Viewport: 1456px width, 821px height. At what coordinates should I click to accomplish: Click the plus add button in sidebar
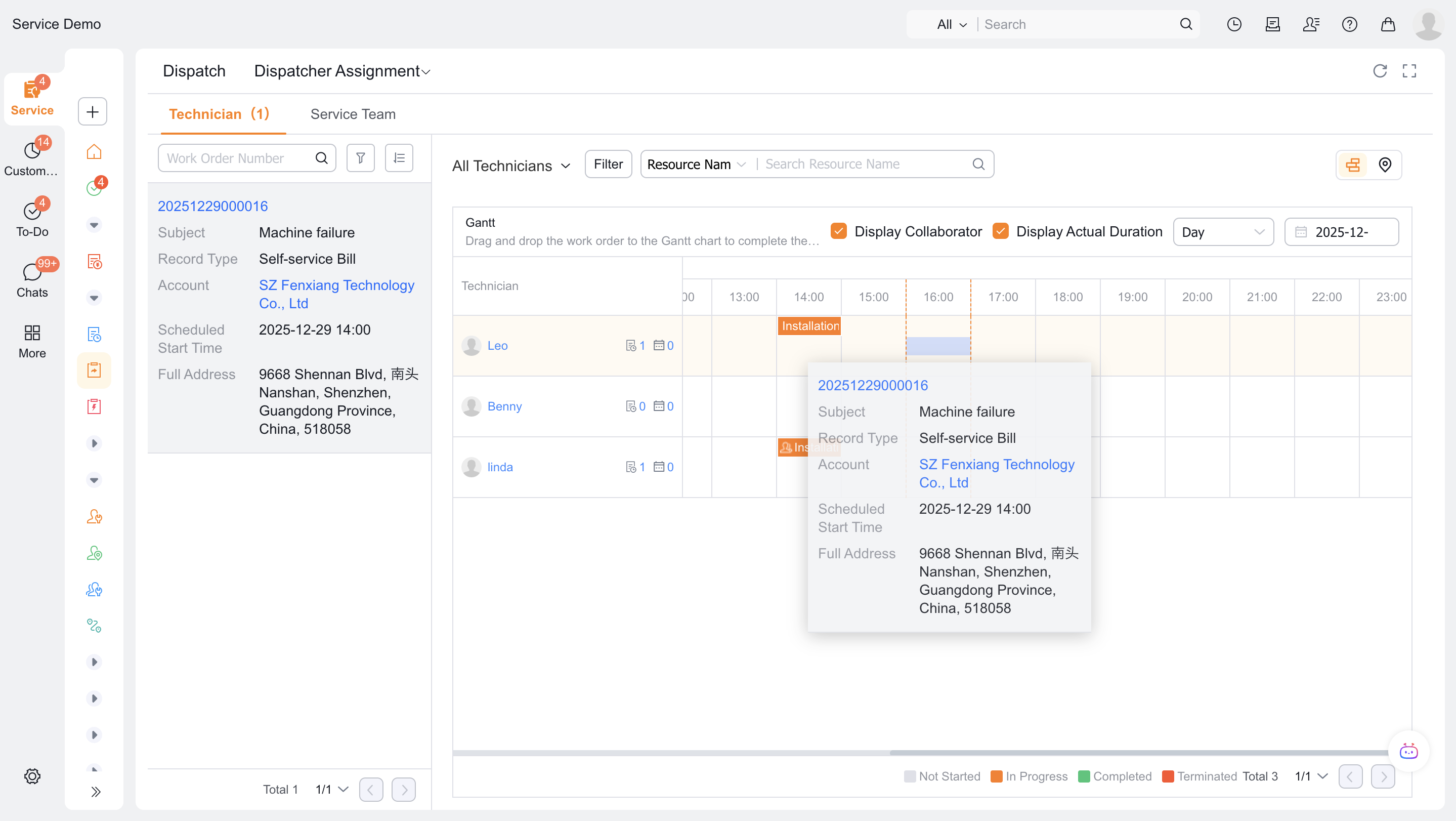(x=93, y=111)
